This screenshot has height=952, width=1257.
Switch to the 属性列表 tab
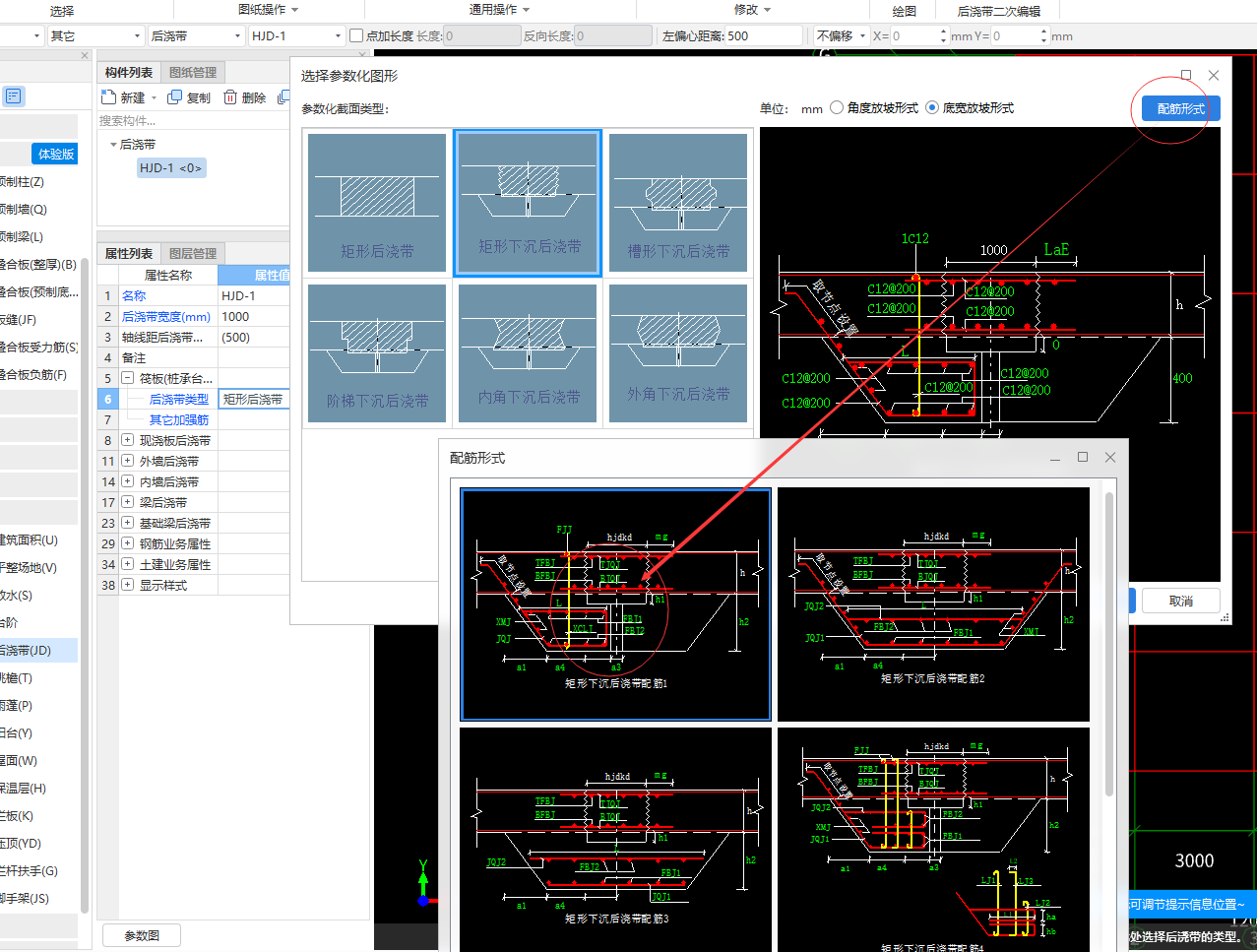(x=129, y=253)
